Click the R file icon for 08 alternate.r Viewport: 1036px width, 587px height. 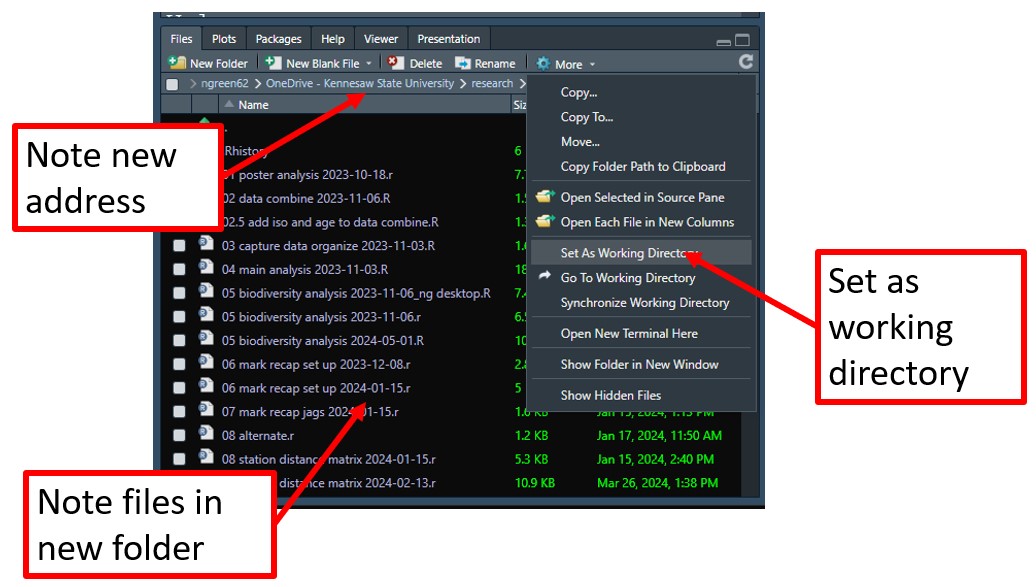pos(206,434)
